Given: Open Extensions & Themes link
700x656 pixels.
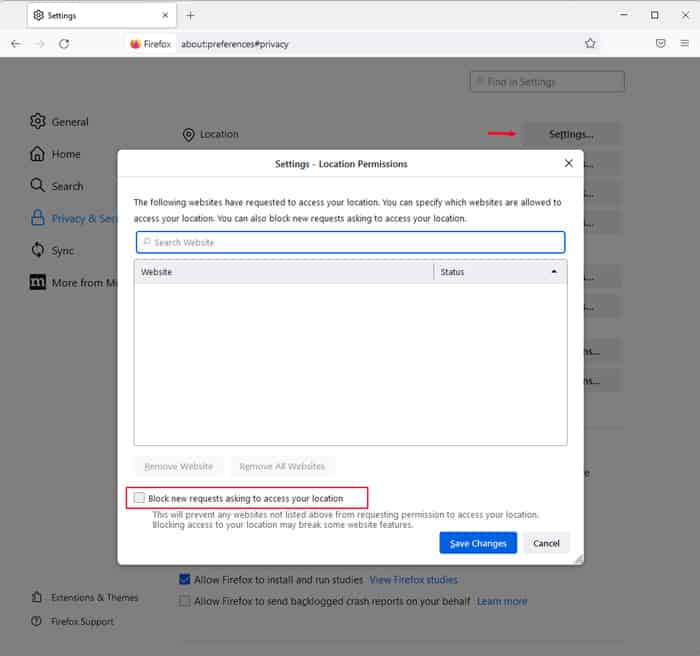Looking at the screenshot, I should pyautogui.click(x=85, y=597).
